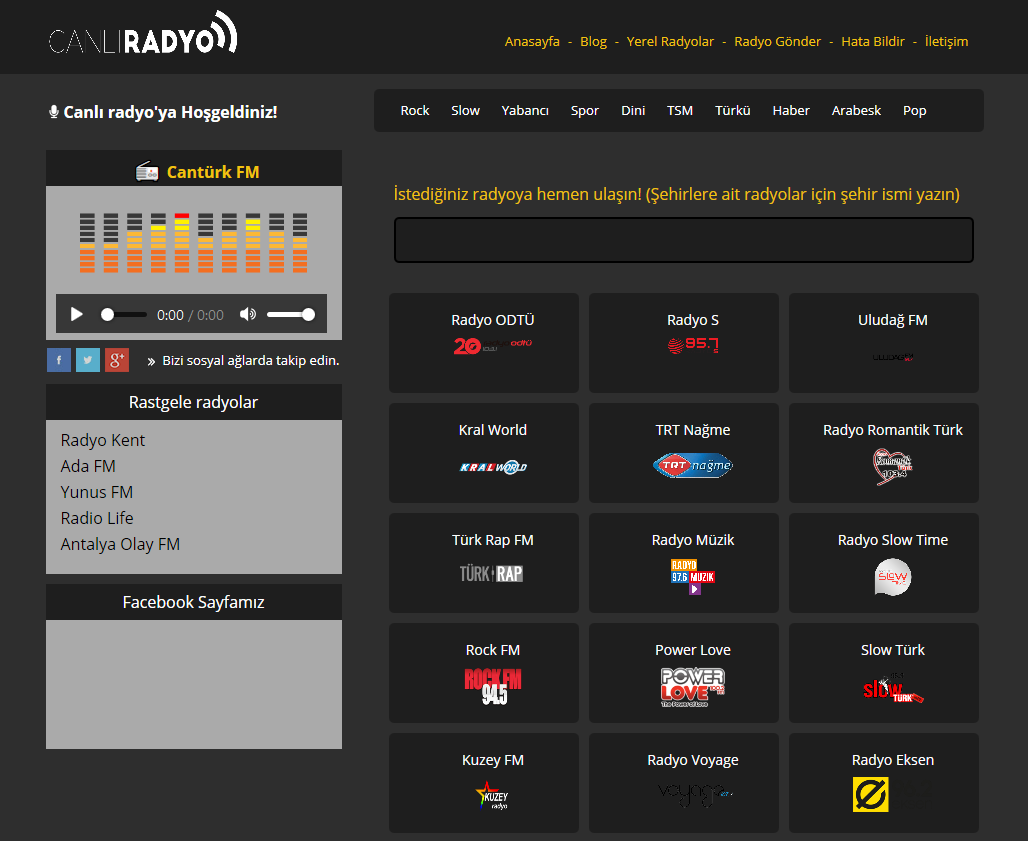Click the Cantürk FM player title
The image size is (1028, 841).
[x=213, y=172]
